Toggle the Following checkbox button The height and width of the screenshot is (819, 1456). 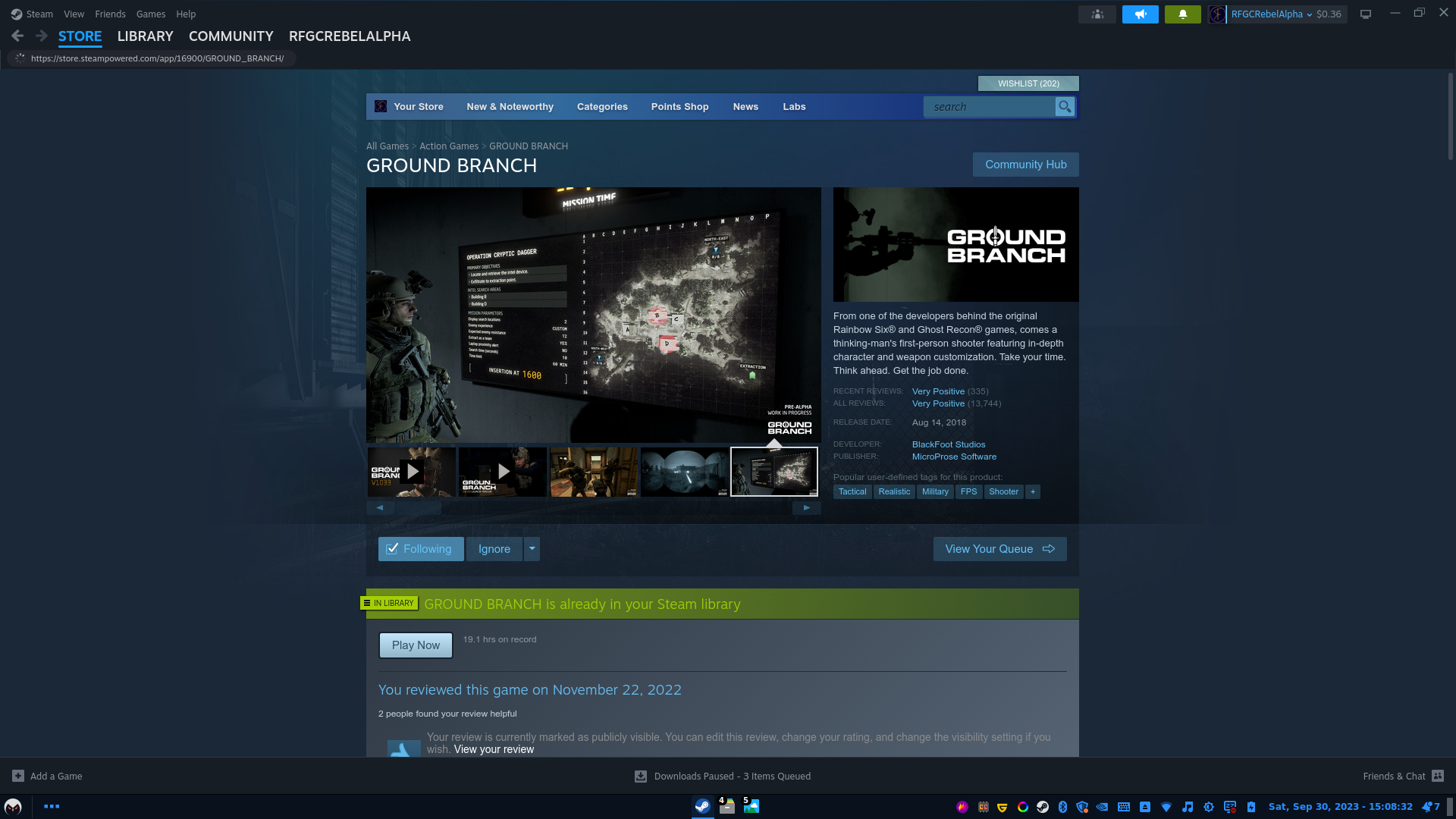pos(421,549)
